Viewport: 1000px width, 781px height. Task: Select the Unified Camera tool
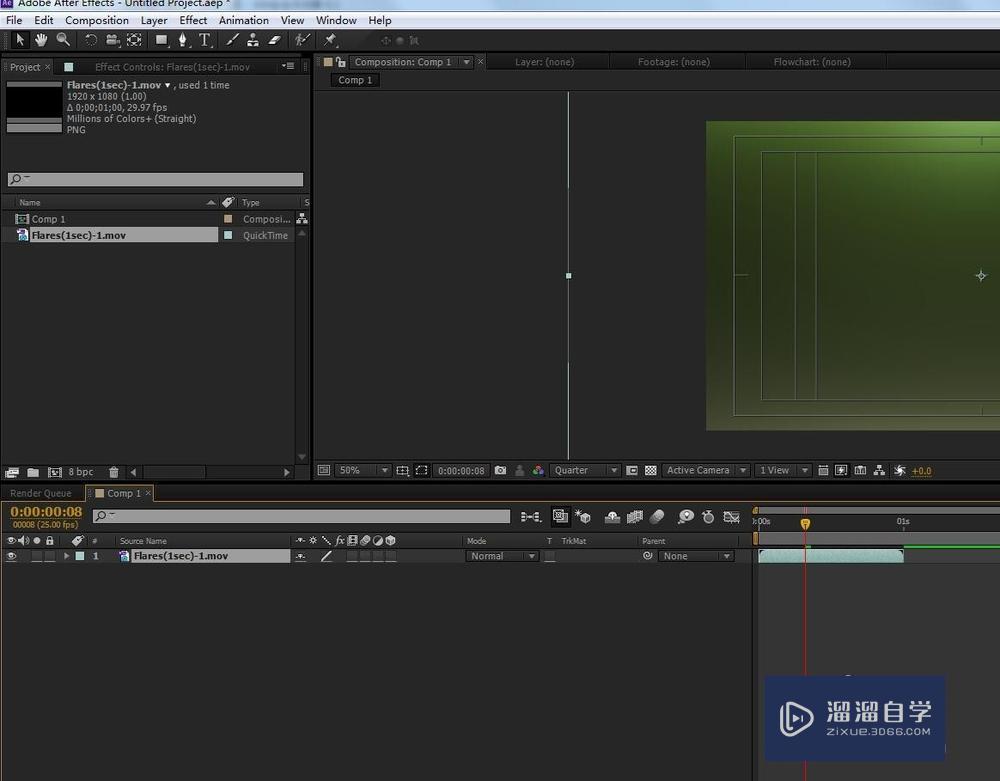pyautogui.click(x=113, y=40)
